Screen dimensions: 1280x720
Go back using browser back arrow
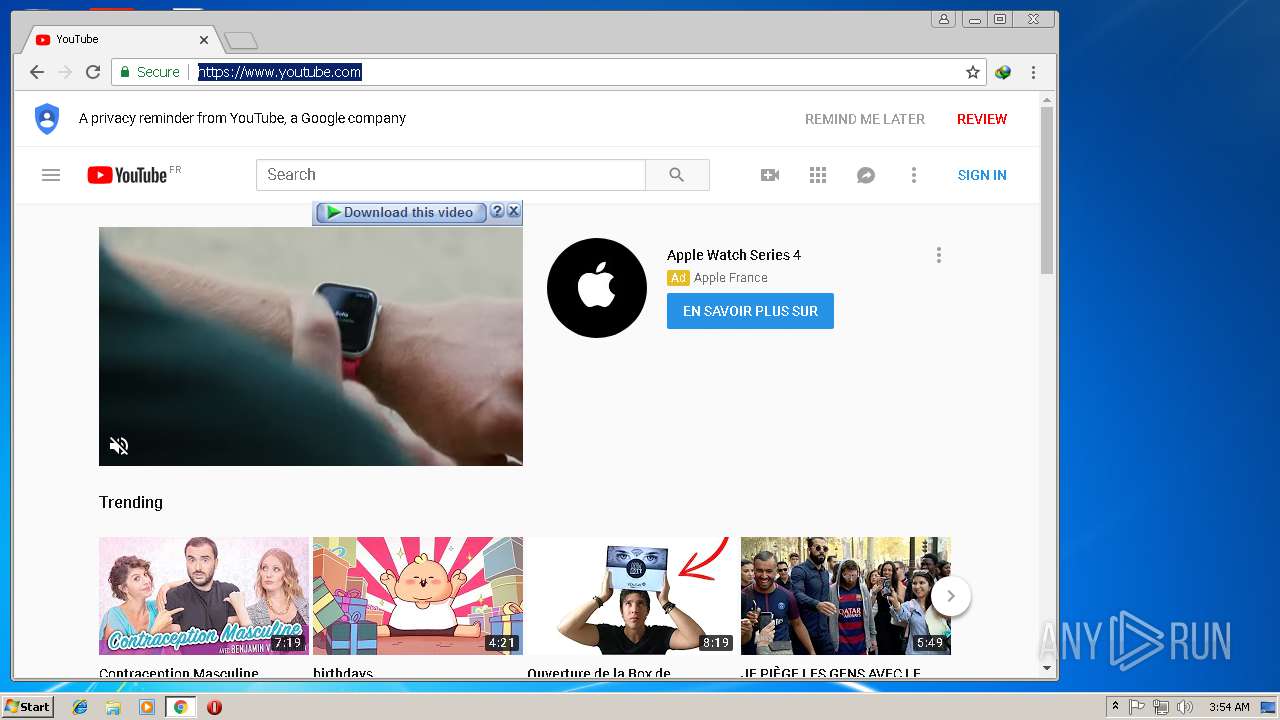coord(37,72)
